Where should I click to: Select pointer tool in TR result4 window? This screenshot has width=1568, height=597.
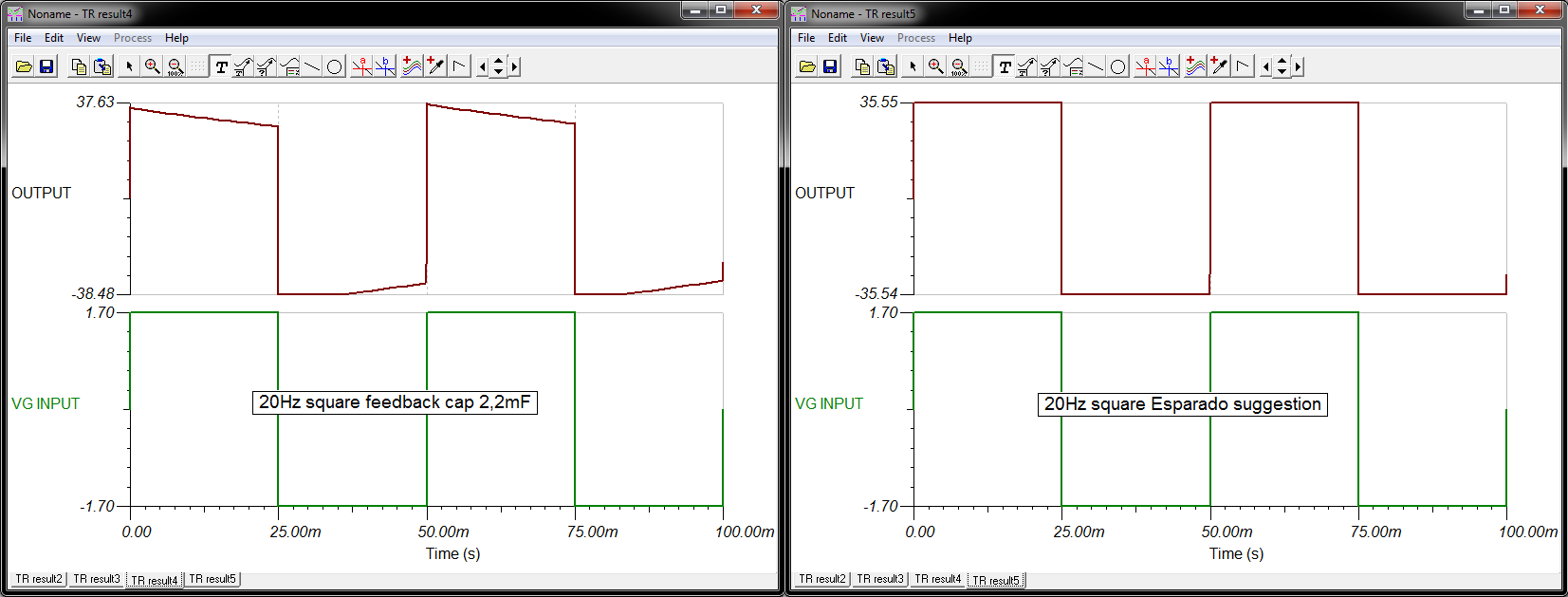tap(129, 66)
